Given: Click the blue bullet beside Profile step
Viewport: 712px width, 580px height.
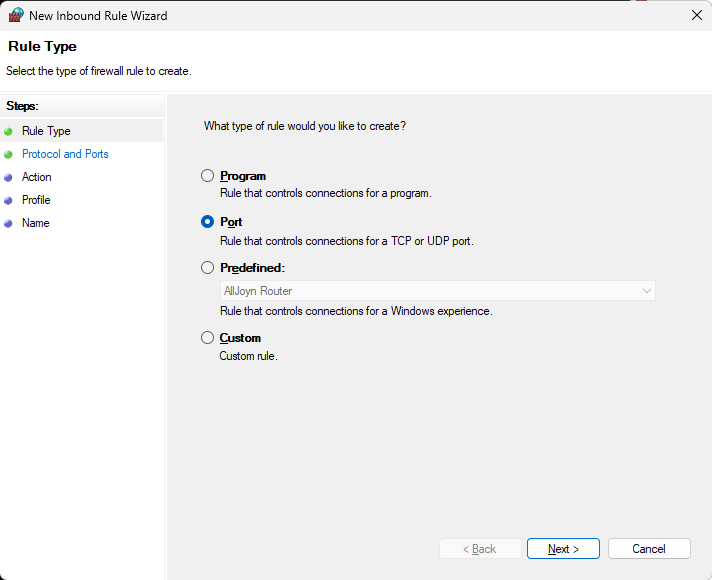Looking at the screenshot, I should point(9,200).
